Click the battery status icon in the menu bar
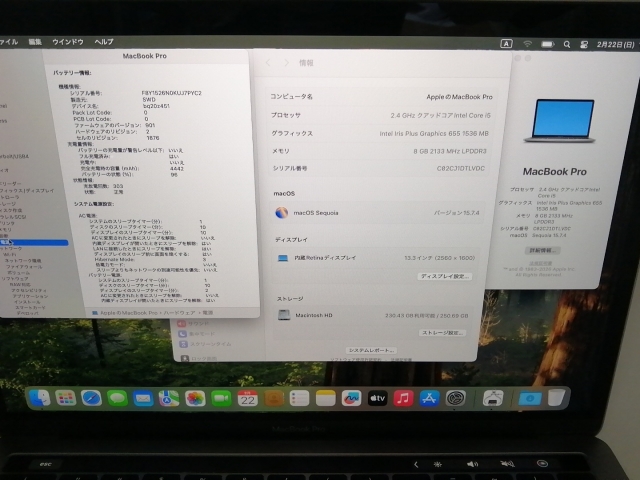Viewport: 640px width, 480px height. click(548, 44)
